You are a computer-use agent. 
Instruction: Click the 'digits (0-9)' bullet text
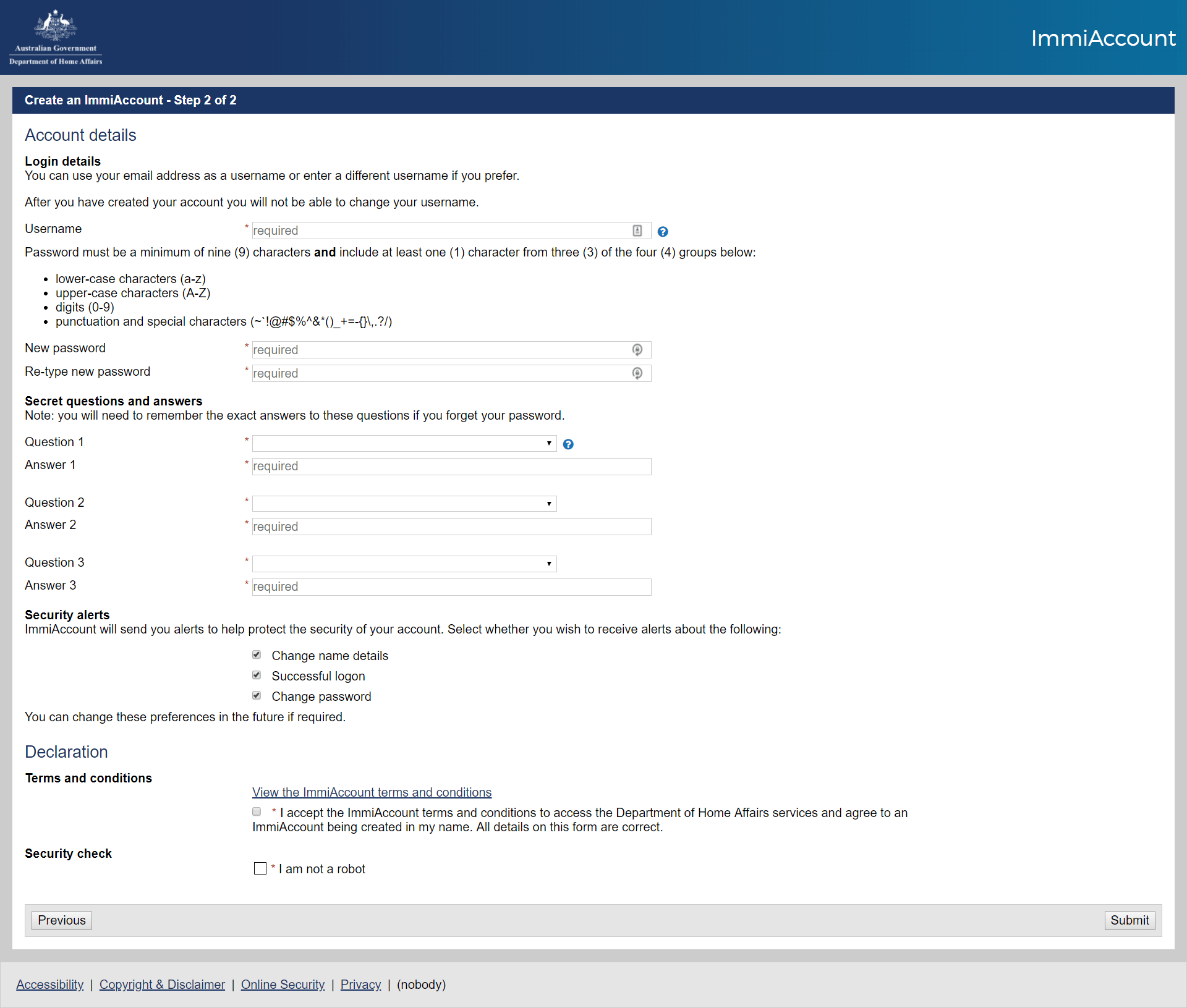(85, 307)
